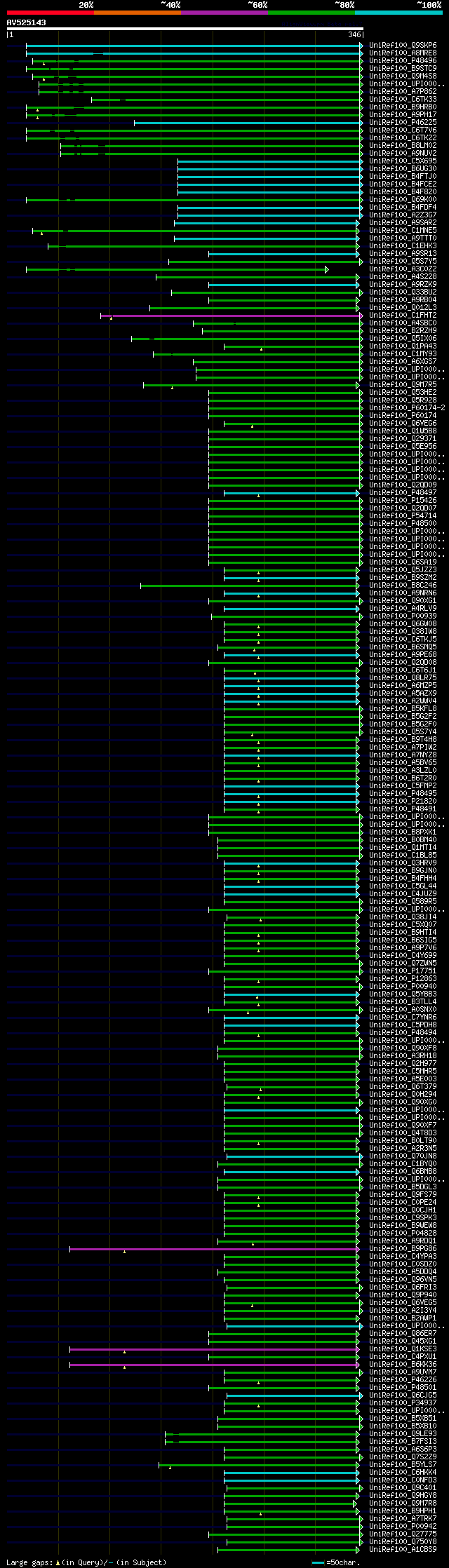Screen dimensions: 449x1568
Task: Select the label UniRef100_P21820
Action: [x=403, y=802]
